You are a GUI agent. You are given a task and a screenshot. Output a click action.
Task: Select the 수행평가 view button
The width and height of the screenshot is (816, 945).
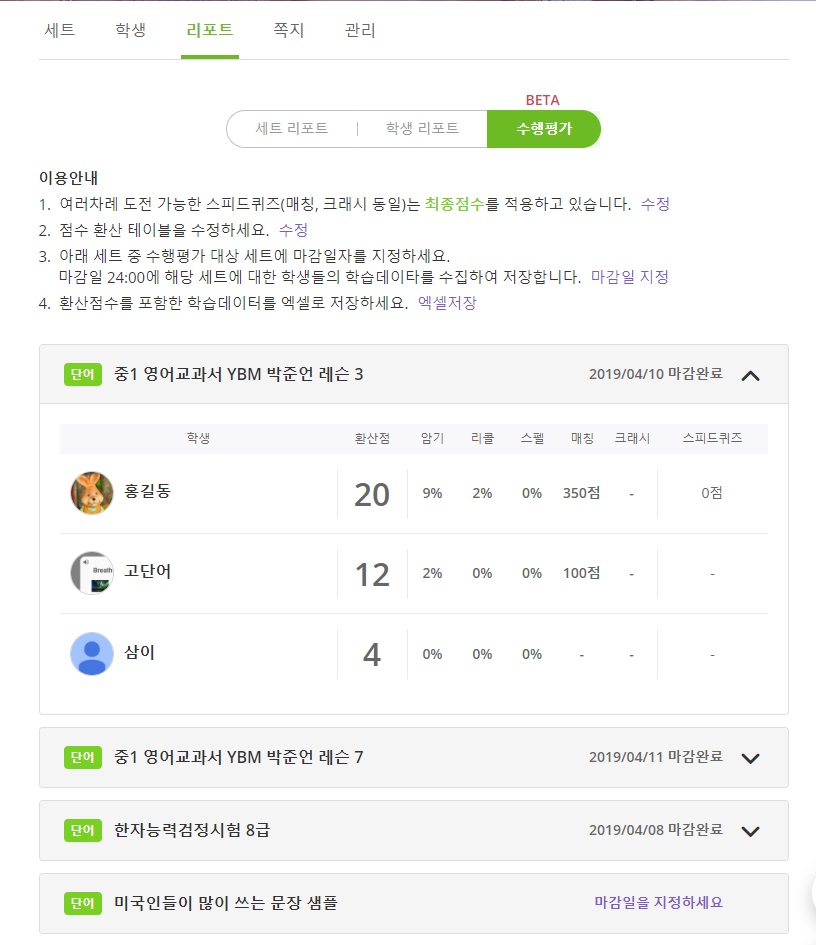(544, 129)
